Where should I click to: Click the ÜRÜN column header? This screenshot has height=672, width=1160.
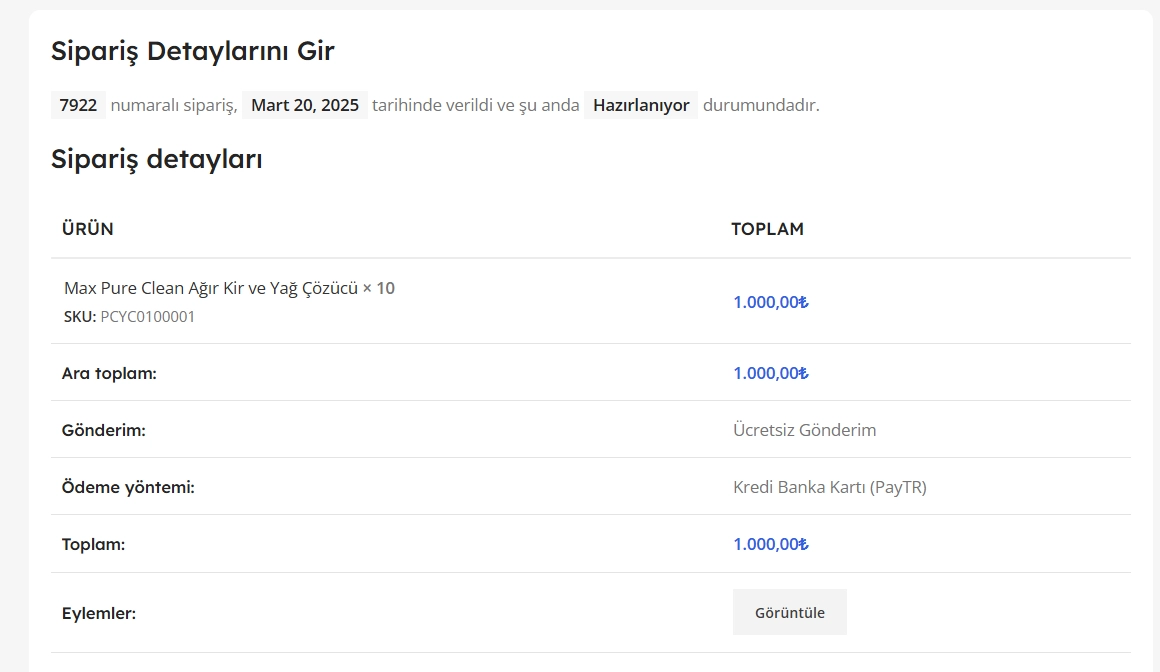87,229
